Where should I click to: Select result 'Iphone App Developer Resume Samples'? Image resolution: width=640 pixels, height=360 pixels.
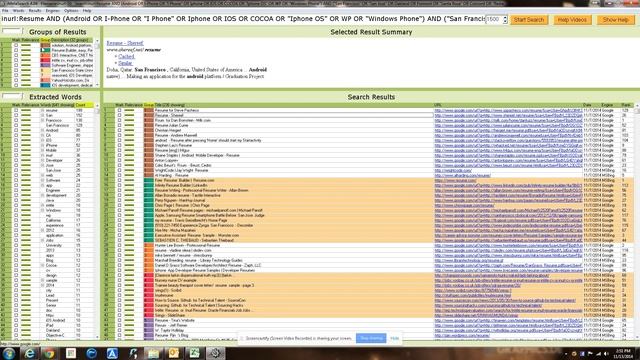(x=205, y=270)
